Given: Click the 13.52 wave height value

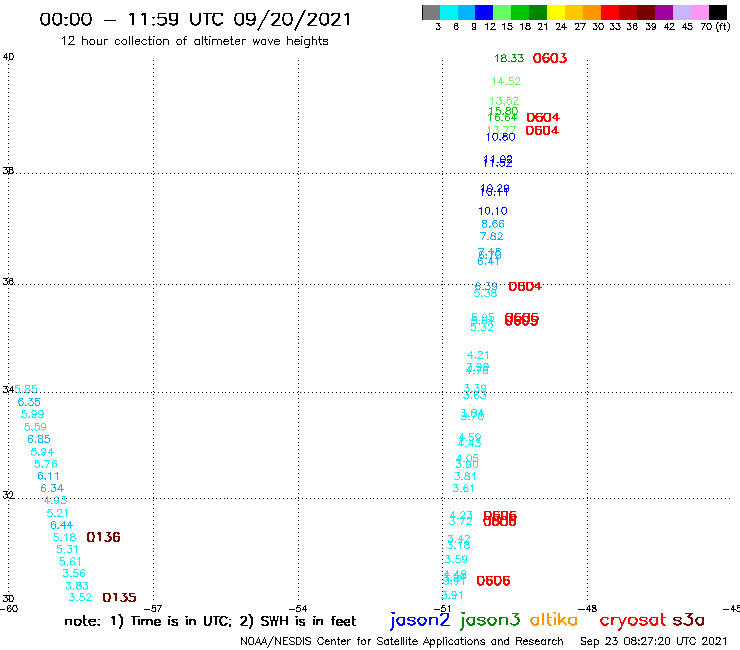Looking at the screenshot, I should pyautogui.click(x=504, y=101).
